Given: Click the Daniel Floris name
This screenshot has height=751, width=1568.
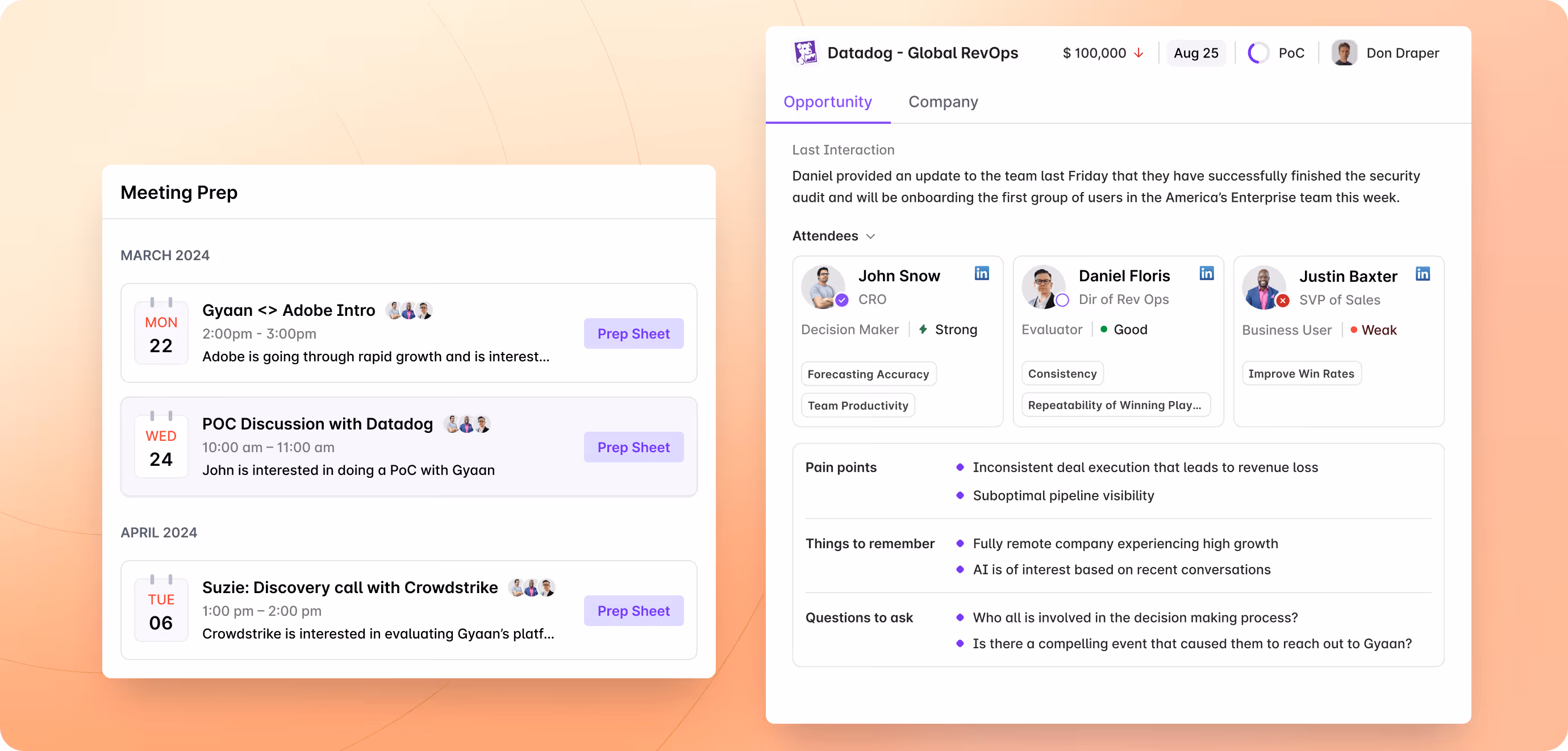Looking at the screenshot, I should pyautogui.click(x=1124, y=276).
